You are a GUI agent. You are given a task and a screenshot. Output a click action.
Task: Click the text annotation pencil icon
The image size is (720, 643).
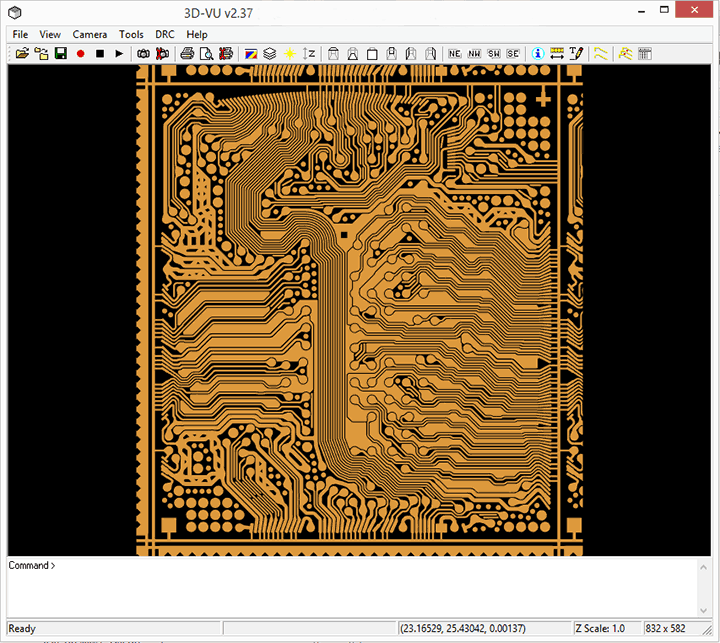(x=576, y=54)
